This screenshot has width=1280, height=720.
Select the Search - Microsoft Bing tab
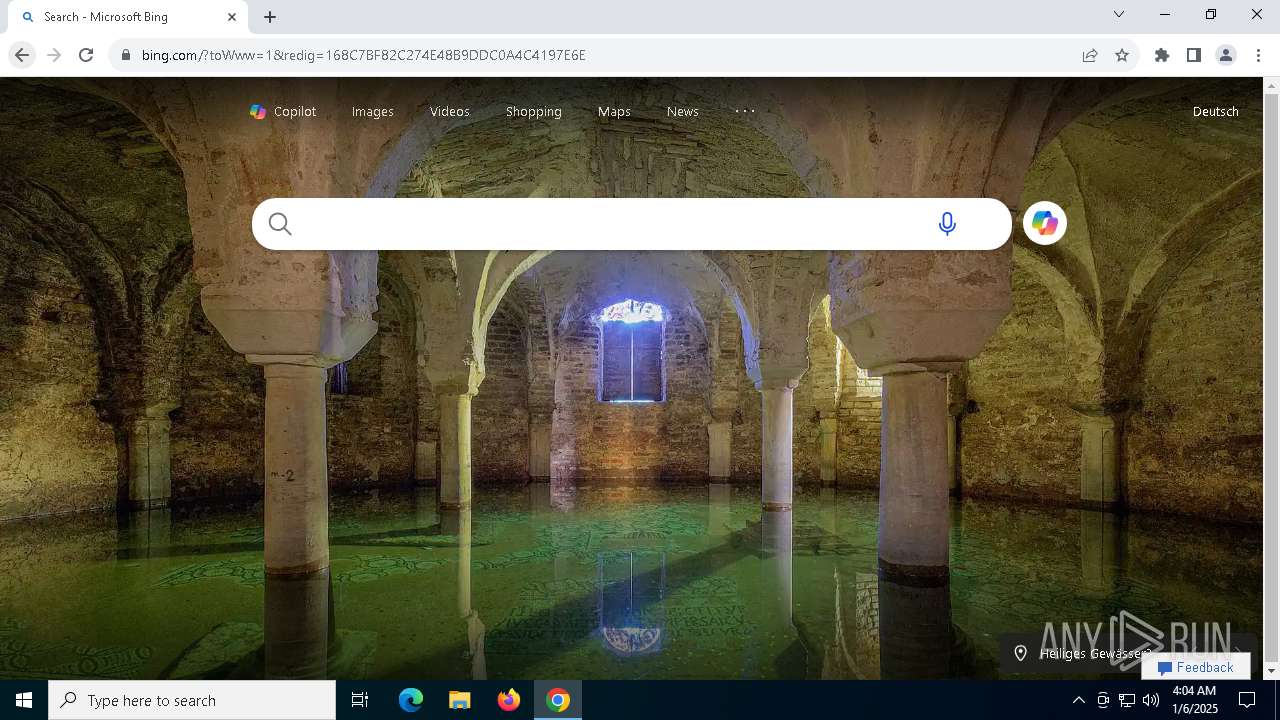(128, 17)
